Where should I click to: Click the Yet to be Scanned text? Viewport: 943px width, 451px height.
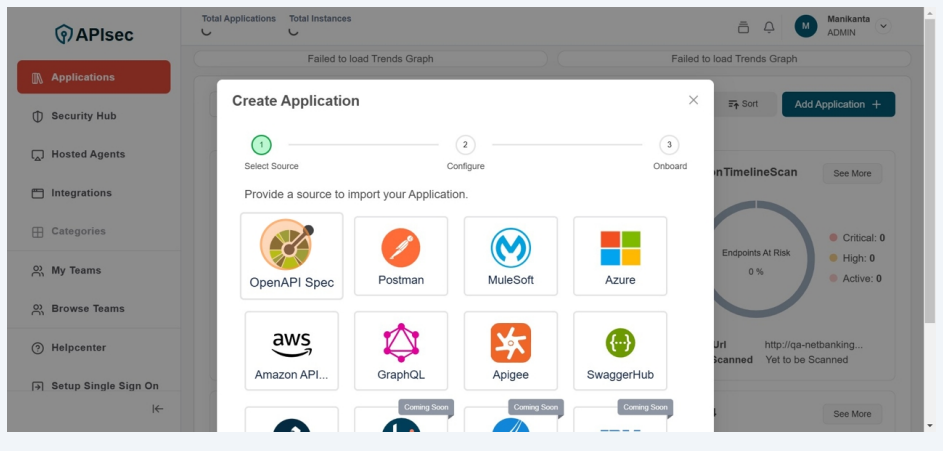click(806, 360)
